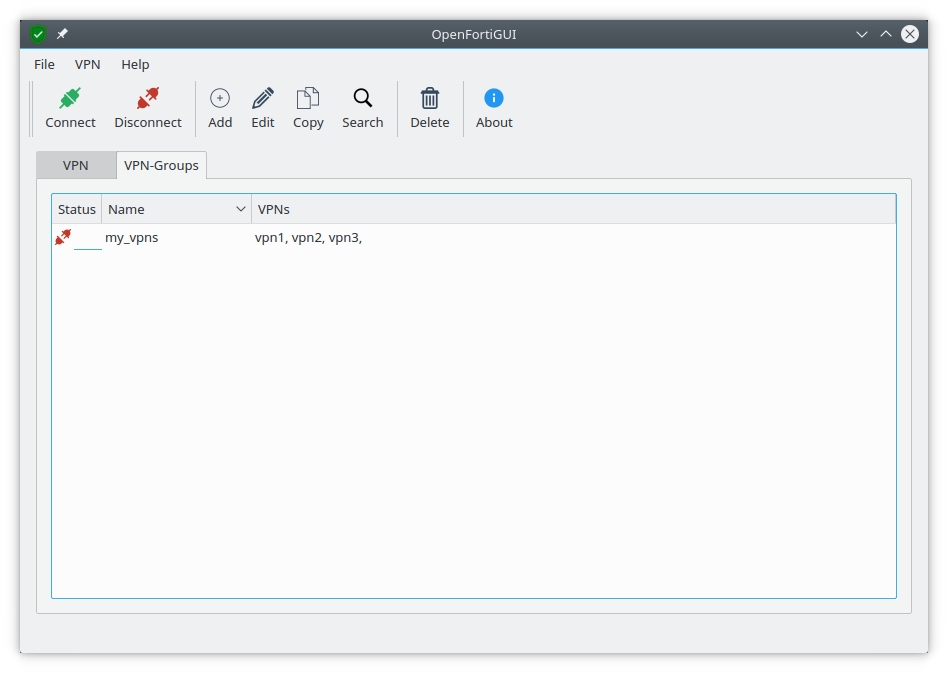The width and height of the screenshot is (948, 673).
Task: Select the my_vpns group row
Action: [473, 237]
